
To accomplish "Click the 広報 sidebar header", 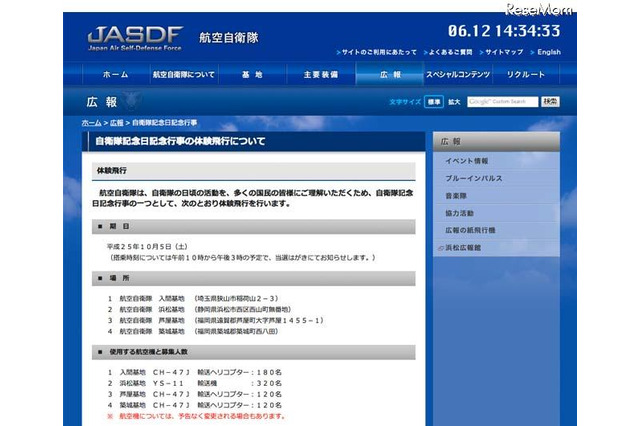I will point(496,142).
